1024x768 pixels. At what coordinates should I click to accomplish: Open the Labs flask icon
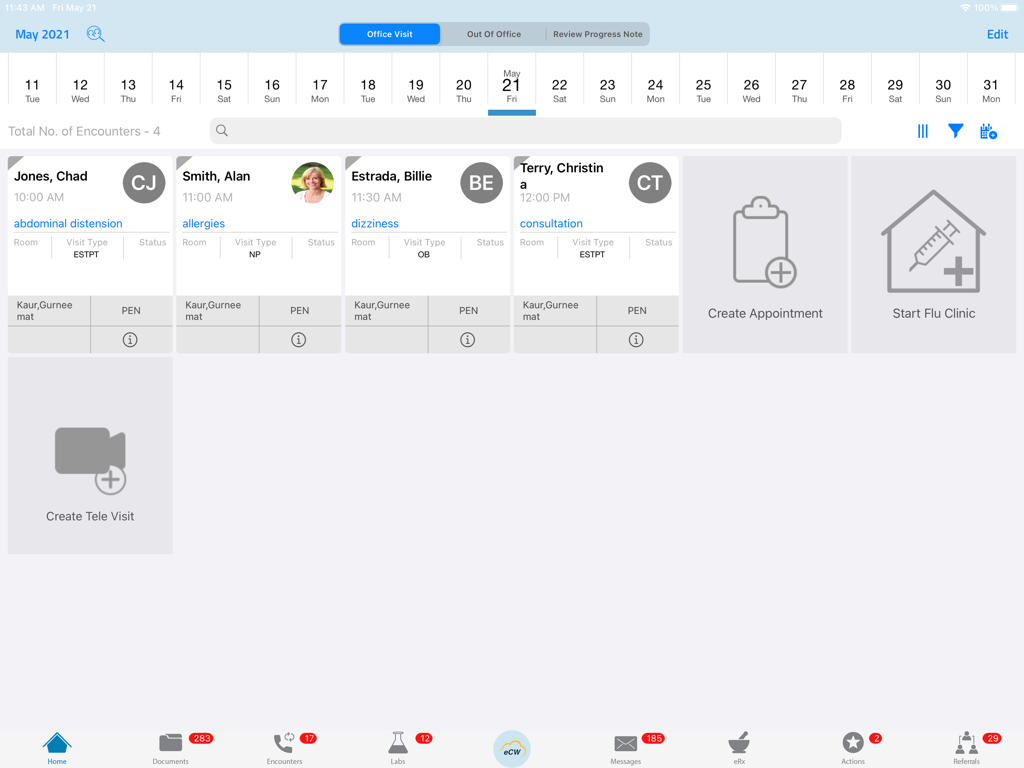pos(397,744)
